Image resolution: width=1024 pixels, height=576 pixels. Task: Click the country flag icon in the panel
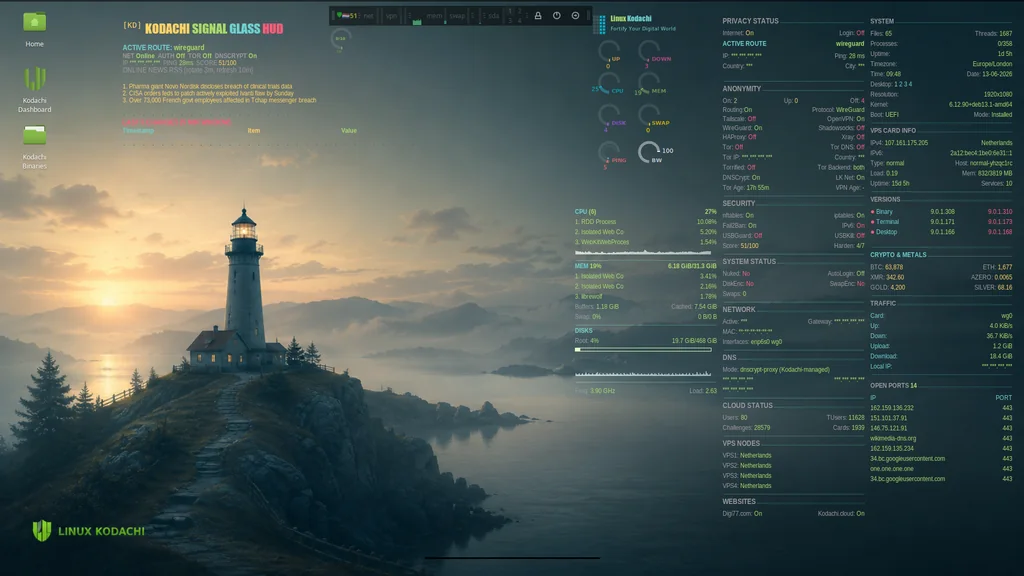(346, 16)
